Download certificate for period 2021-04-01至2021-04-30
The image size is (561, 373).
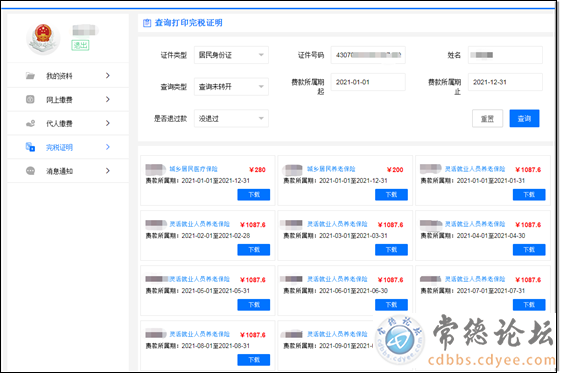pyautogui.click(x=529, y=250)
